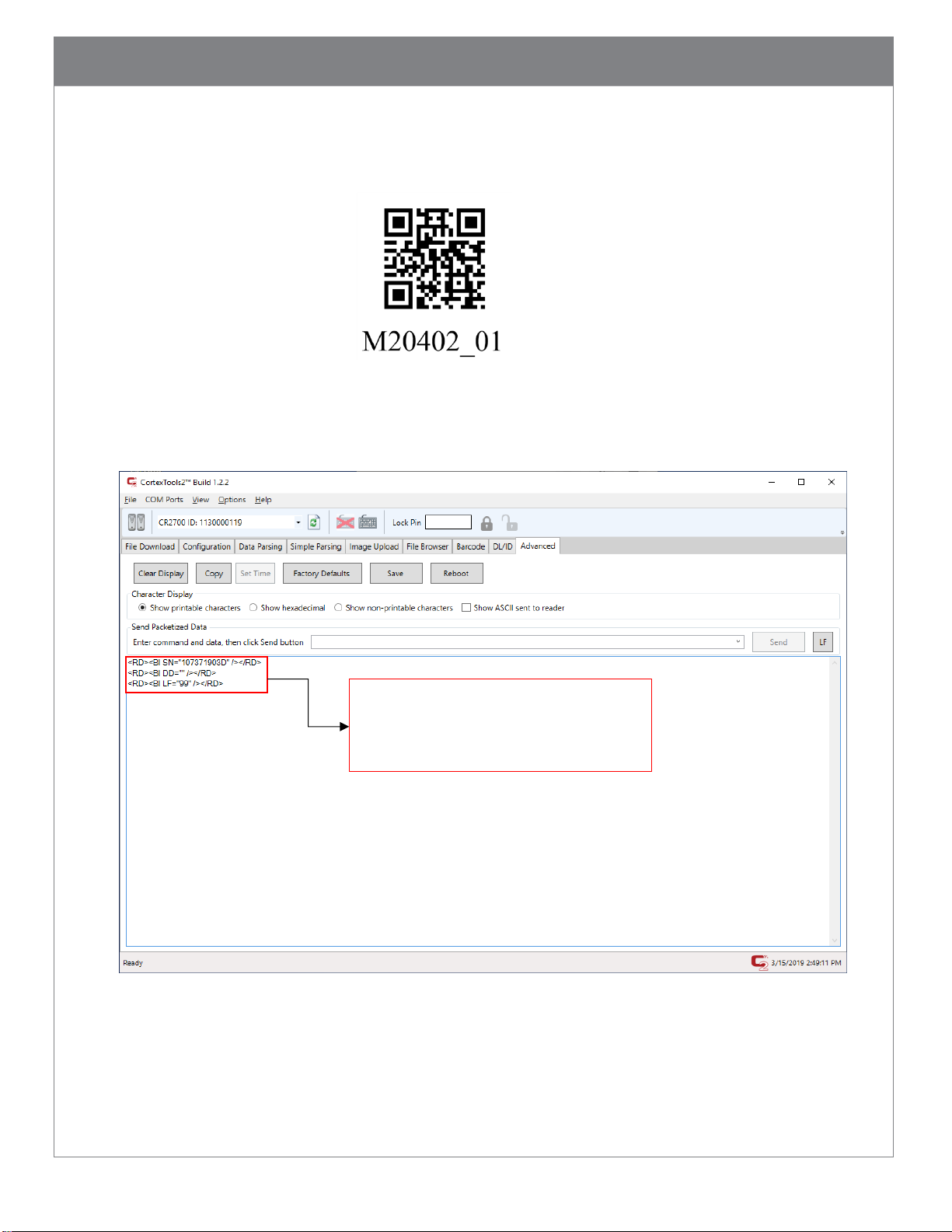Switch to the Image Upload tab
Screen dimensions: 952x1232
coord(374,546)
